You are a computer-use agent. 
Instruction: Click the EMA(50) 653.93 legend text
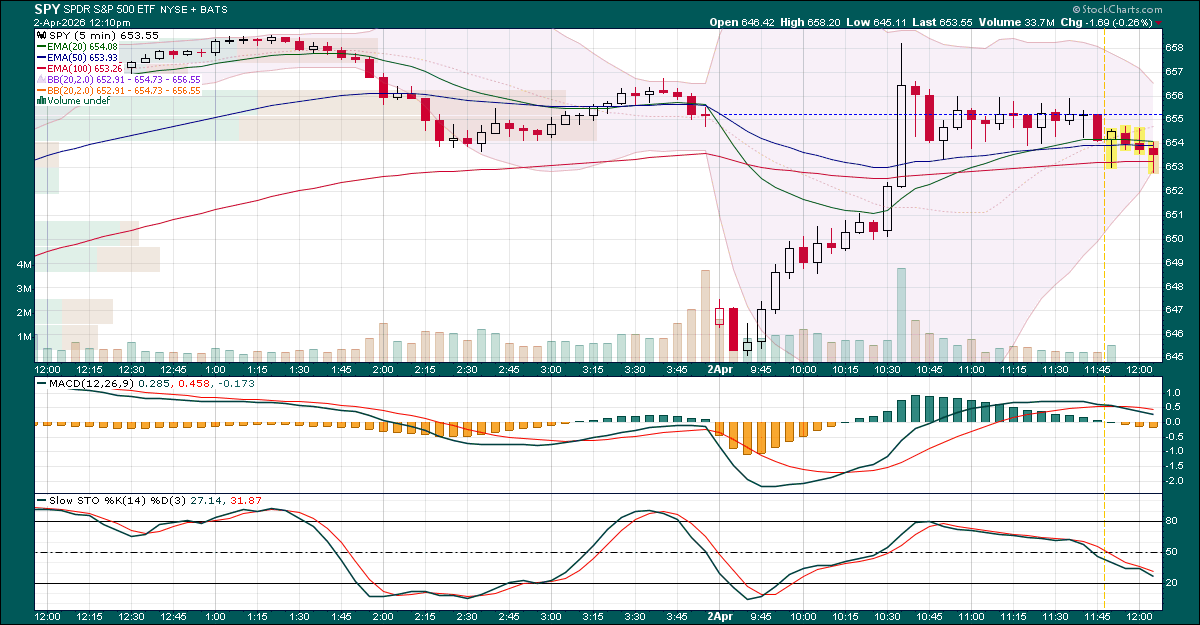81,58
